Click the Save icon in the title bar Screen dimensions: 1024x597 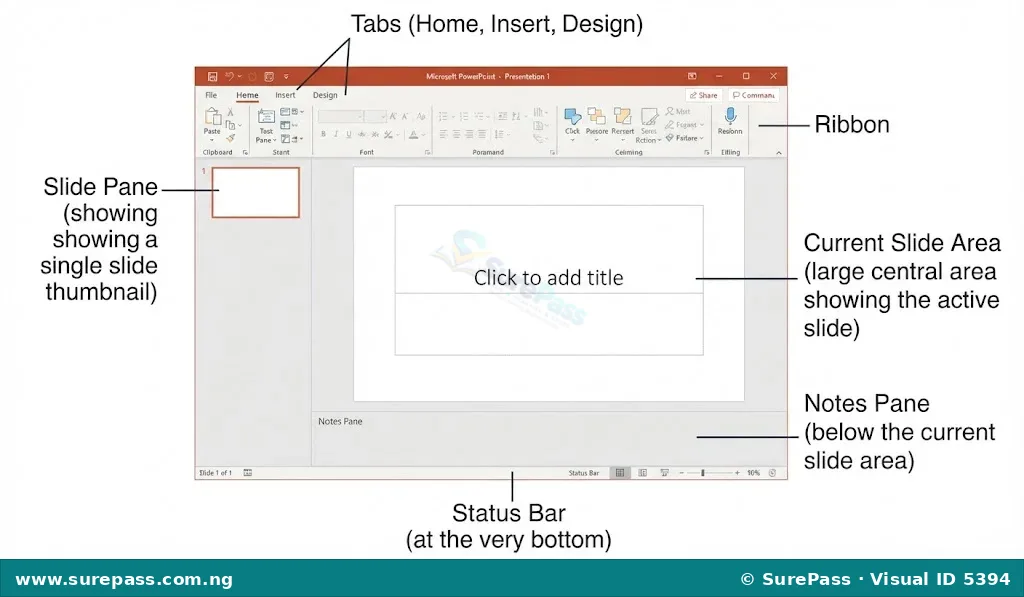212,76
